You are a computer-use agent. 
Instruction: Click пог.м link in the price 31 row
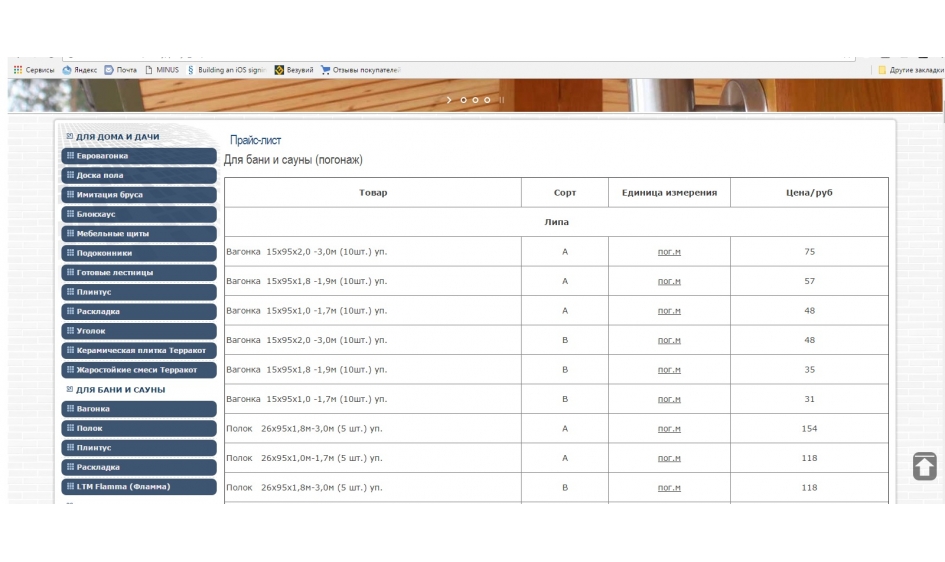coord(669,399)
